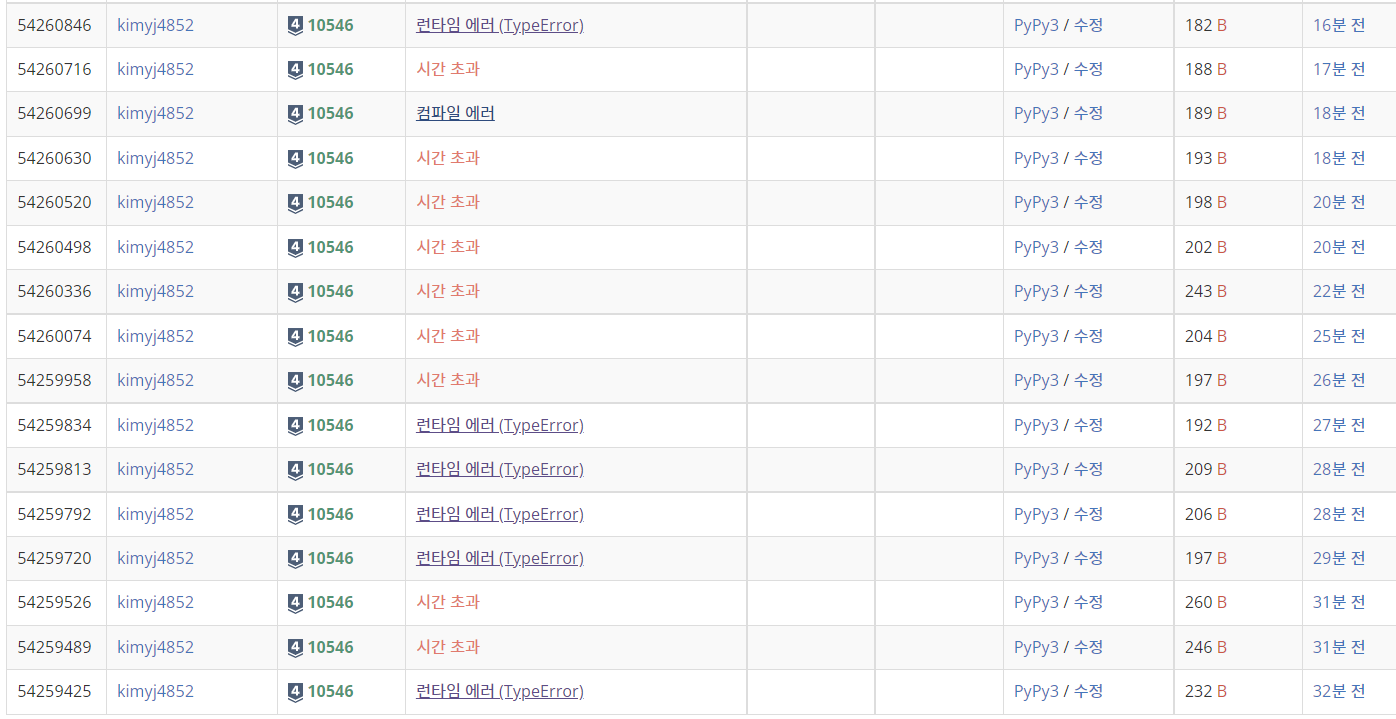Screen dimensions: 1396x719
Task: Click the tier badge for submission 54260336
Action: (x=294, y=291)
